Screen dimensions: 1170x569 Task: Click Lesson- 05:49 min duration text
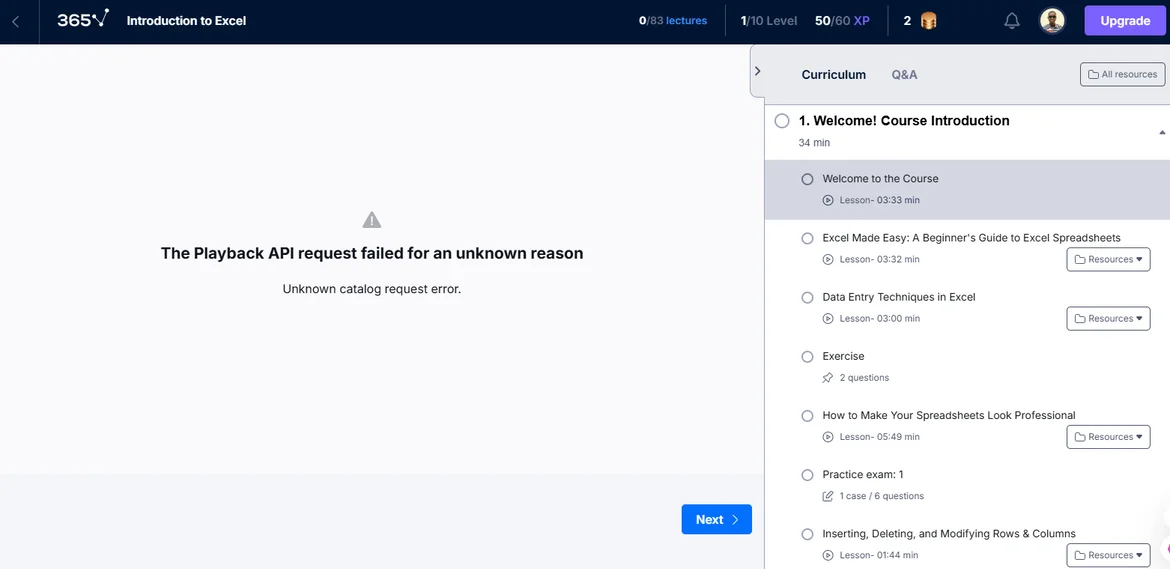click(880, 437)
